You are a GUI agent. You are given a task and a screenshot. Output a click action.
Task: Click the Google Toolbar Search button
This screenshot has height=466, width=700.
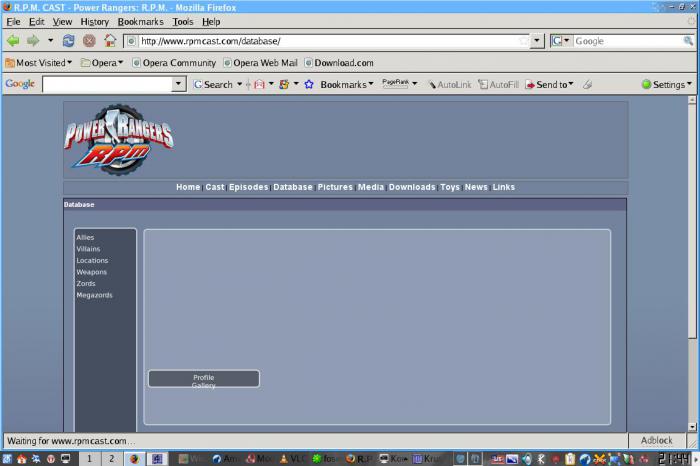click(213, 84)
